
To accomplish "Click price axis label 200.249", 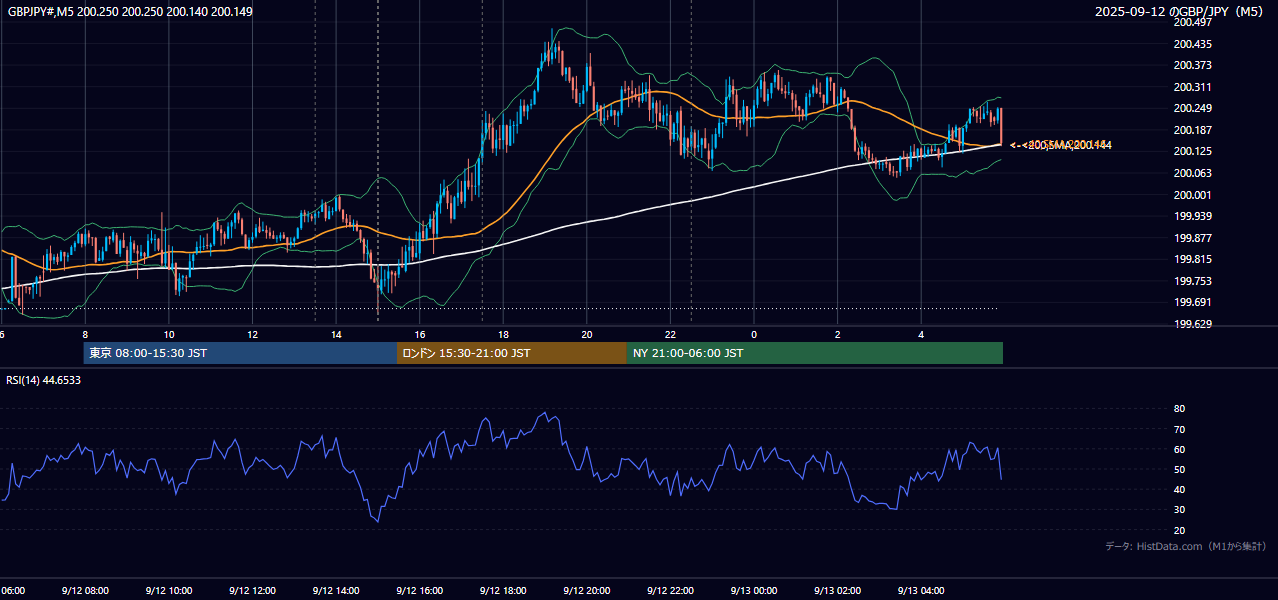I will coord(1192,108).
